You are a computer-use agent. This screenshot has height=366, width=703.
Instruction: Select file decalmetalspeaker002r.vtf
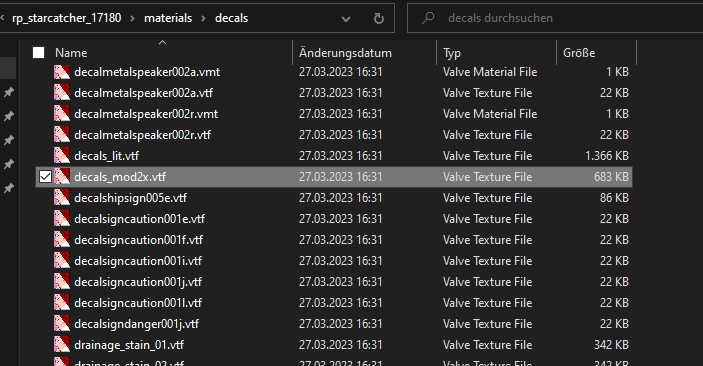143,135
